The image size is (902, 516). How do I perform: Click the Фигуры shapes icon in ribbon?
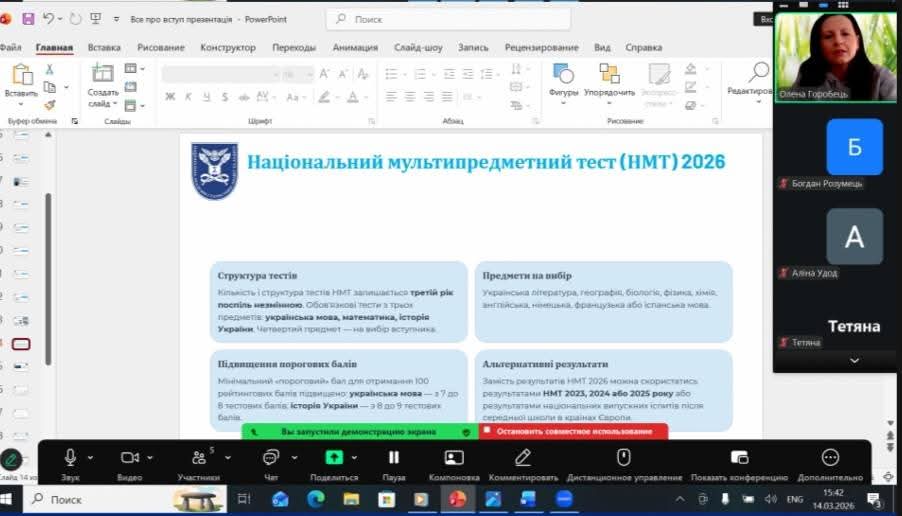[x=563, y=74]
